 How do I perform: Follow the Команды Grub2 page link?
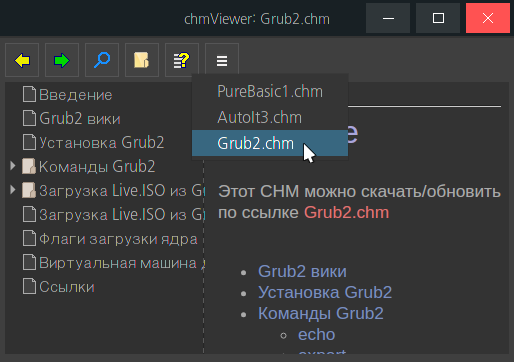321,313
